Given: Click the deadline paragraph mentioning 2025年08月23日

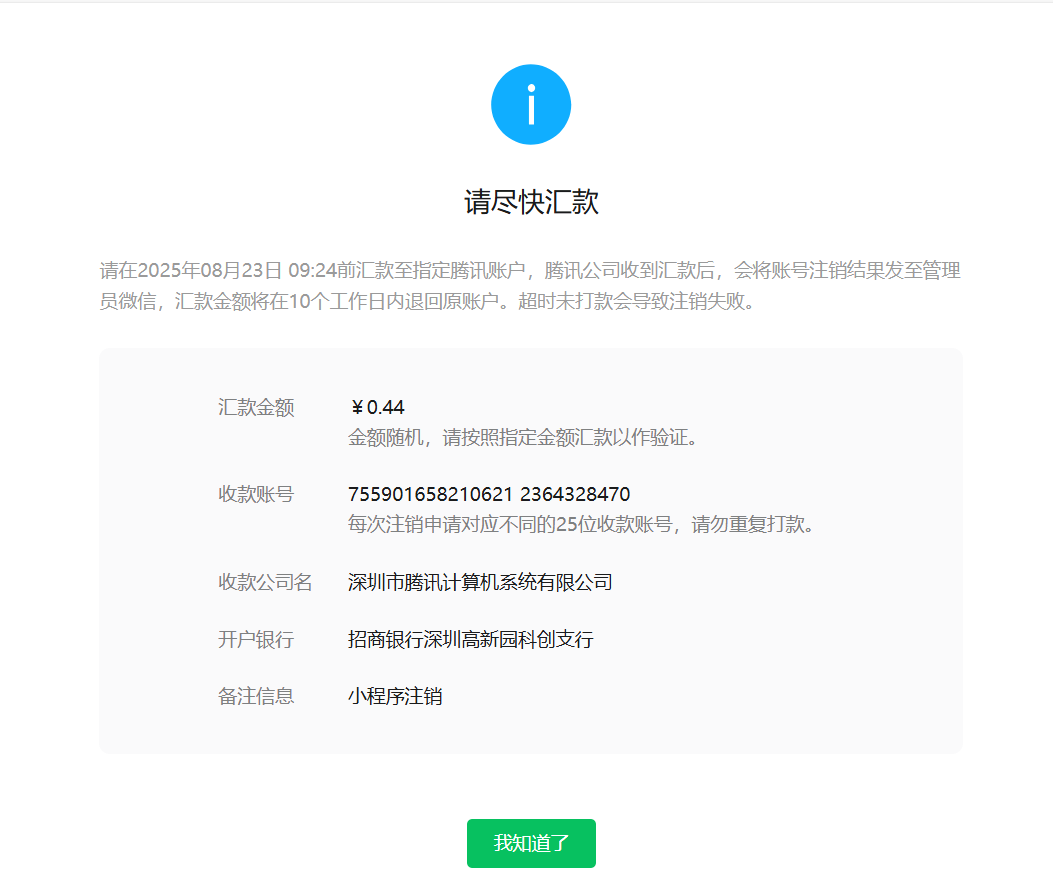Looking at the screenshot, I should [x=531, y=285].
